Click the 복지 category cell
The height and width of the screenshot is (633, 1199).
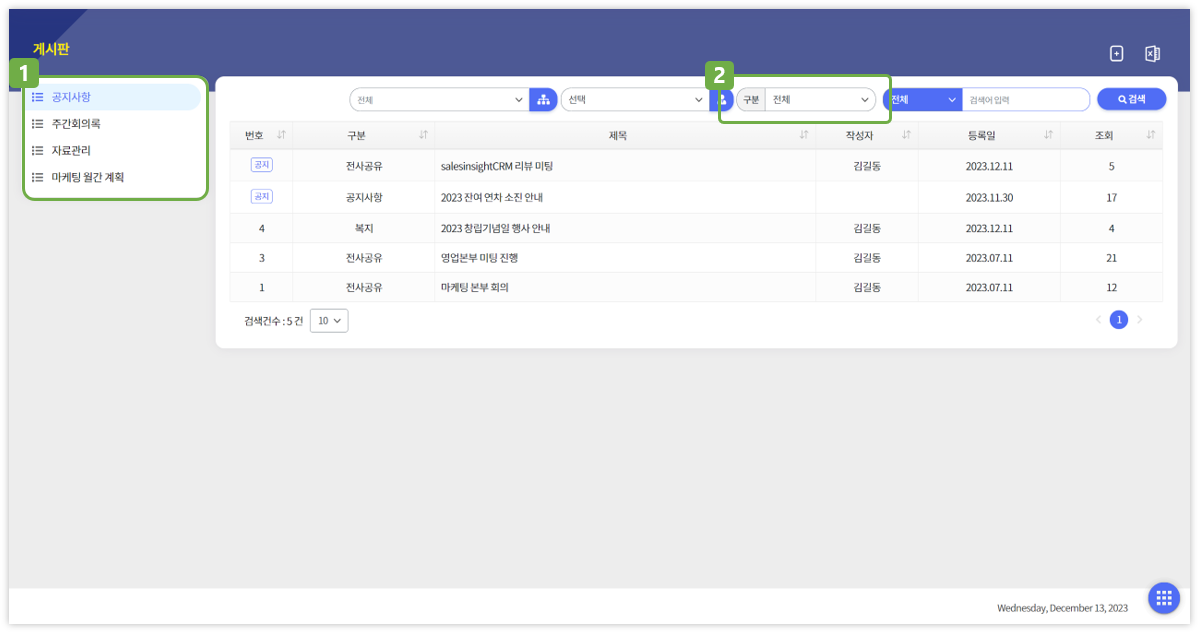pos(364,229)
